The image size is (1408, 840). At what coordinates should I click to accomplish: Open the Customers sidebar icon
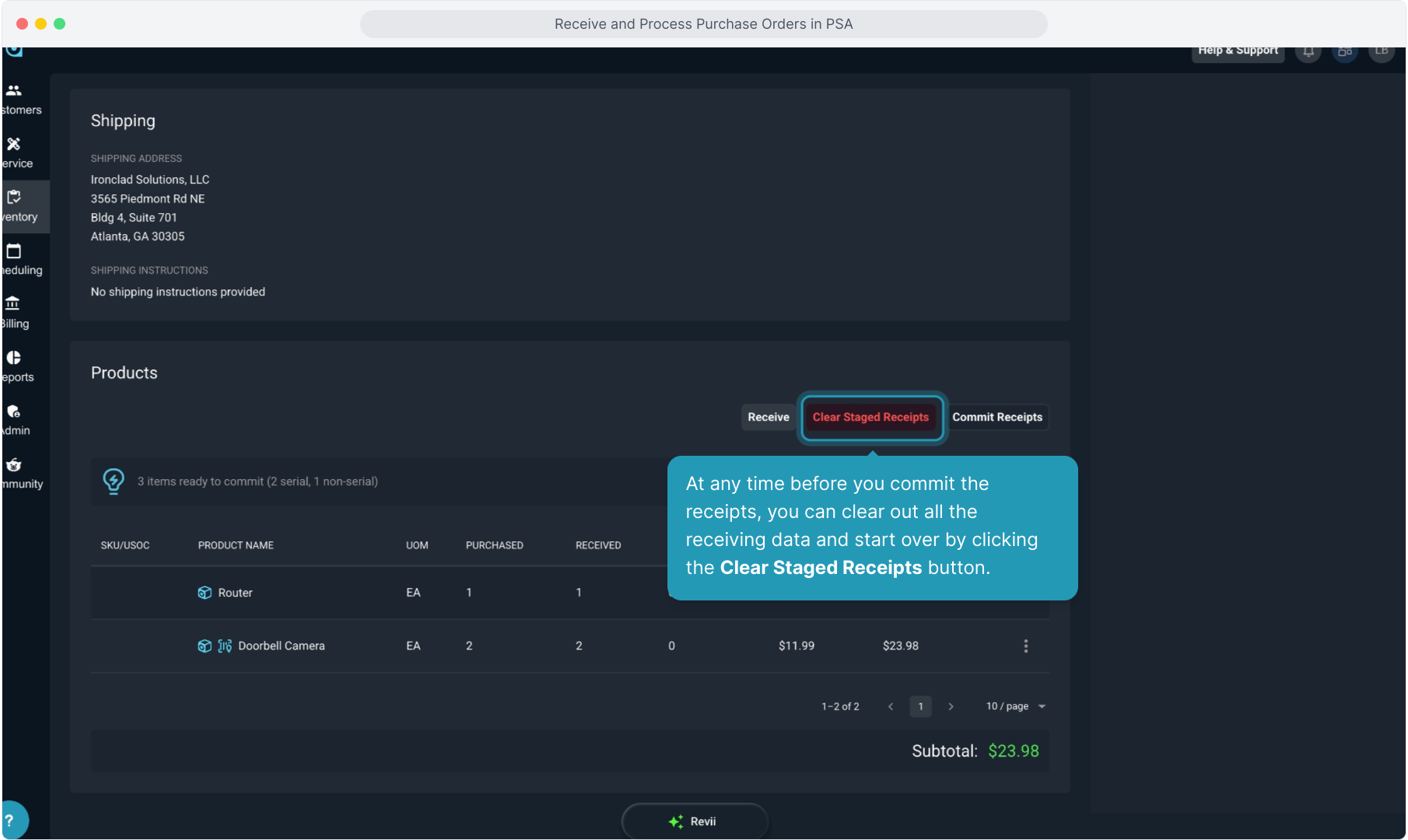click(14, 91)
